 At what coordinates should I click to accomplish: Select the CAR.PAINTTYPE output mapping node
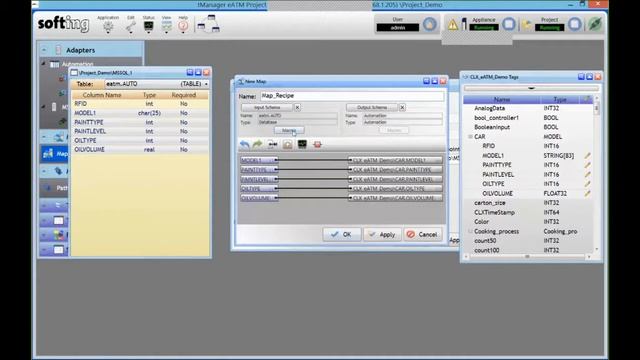point(395,169)
